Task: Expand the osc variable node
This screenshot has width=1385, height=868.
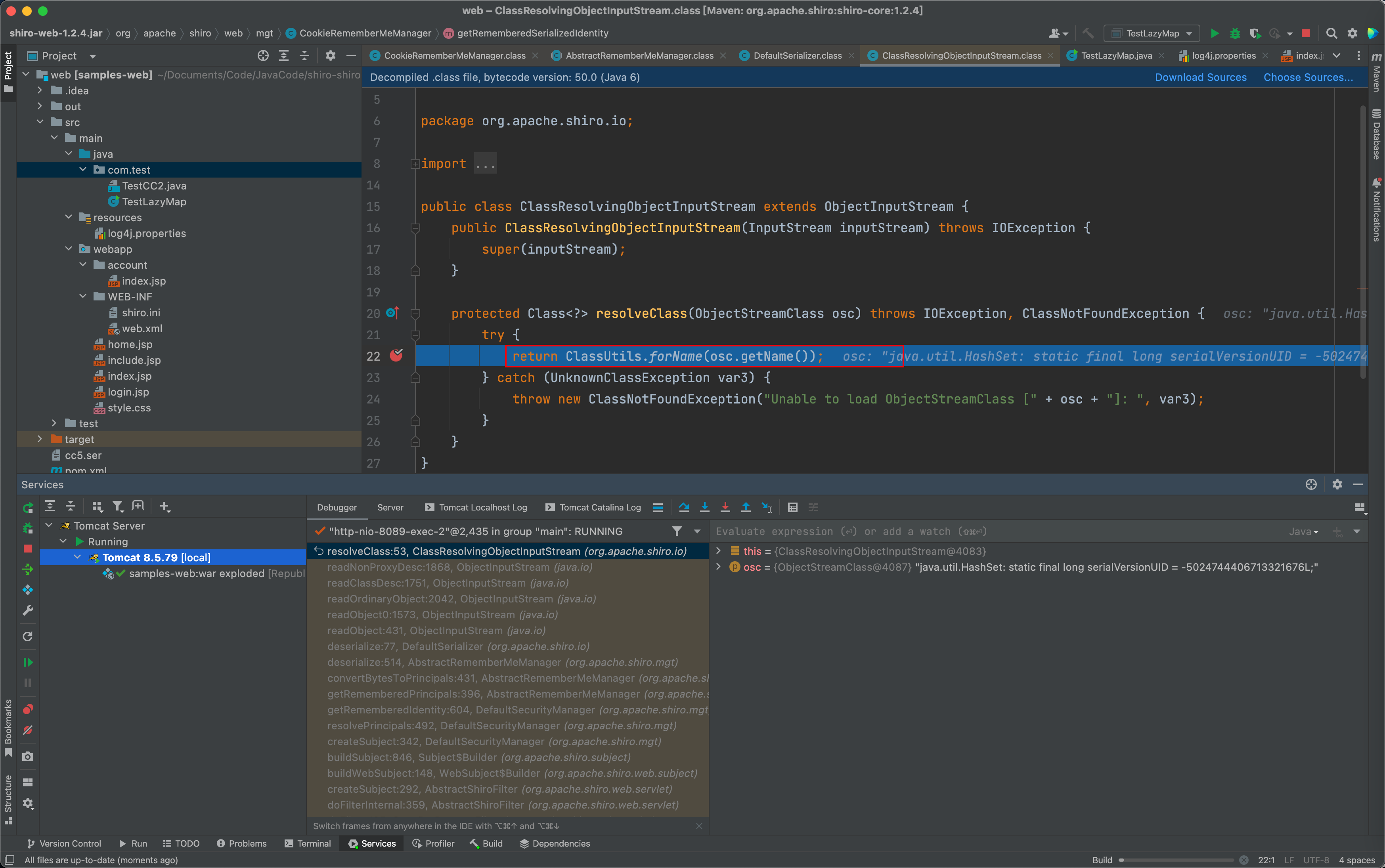Action: tap(718, 567)
